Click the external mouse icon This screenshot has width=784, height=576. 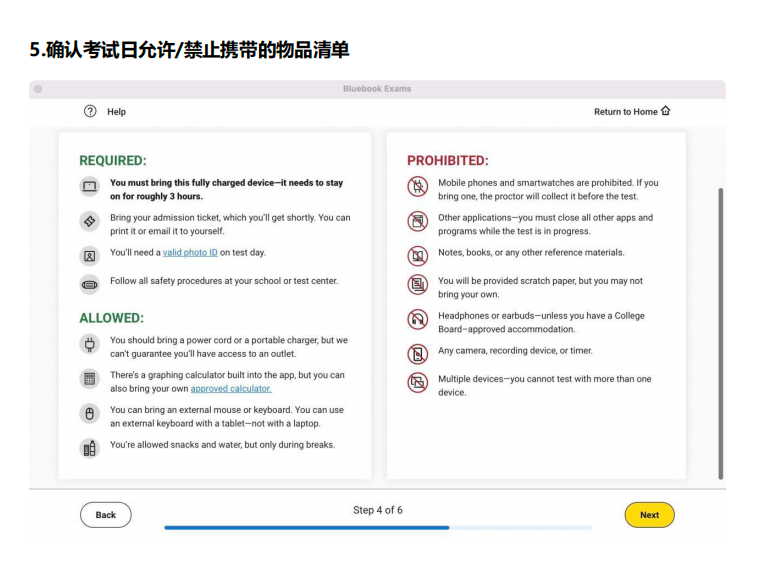90,414
